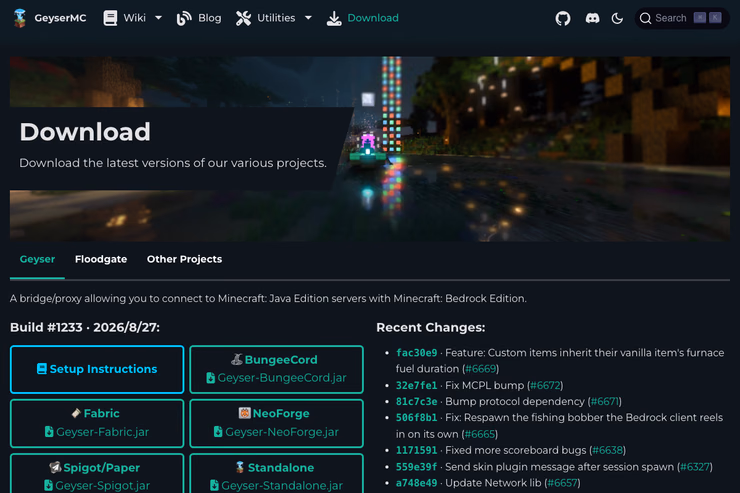Open commit 81c7c3e
This screenshot has height=493, width=740.
coord(416,401)
